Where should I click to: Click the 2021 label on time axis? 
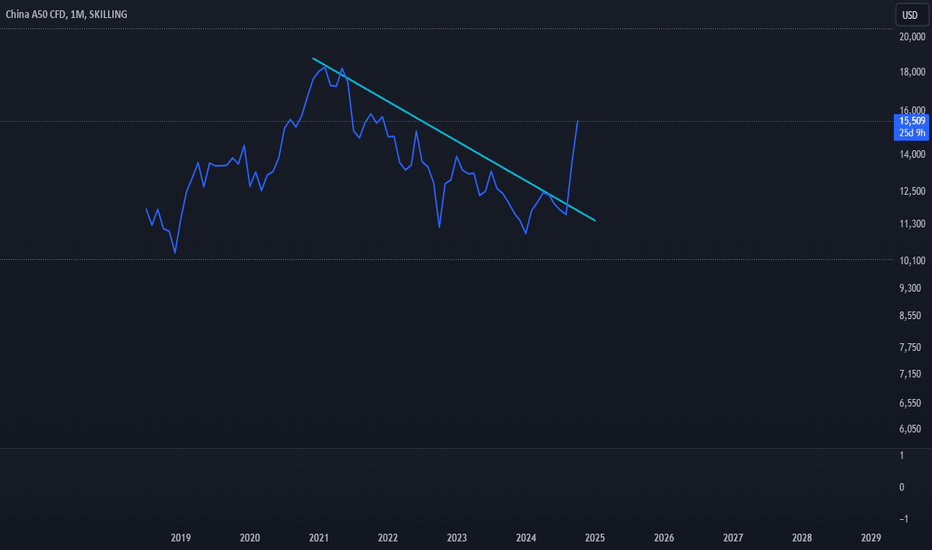coord(319,538)
